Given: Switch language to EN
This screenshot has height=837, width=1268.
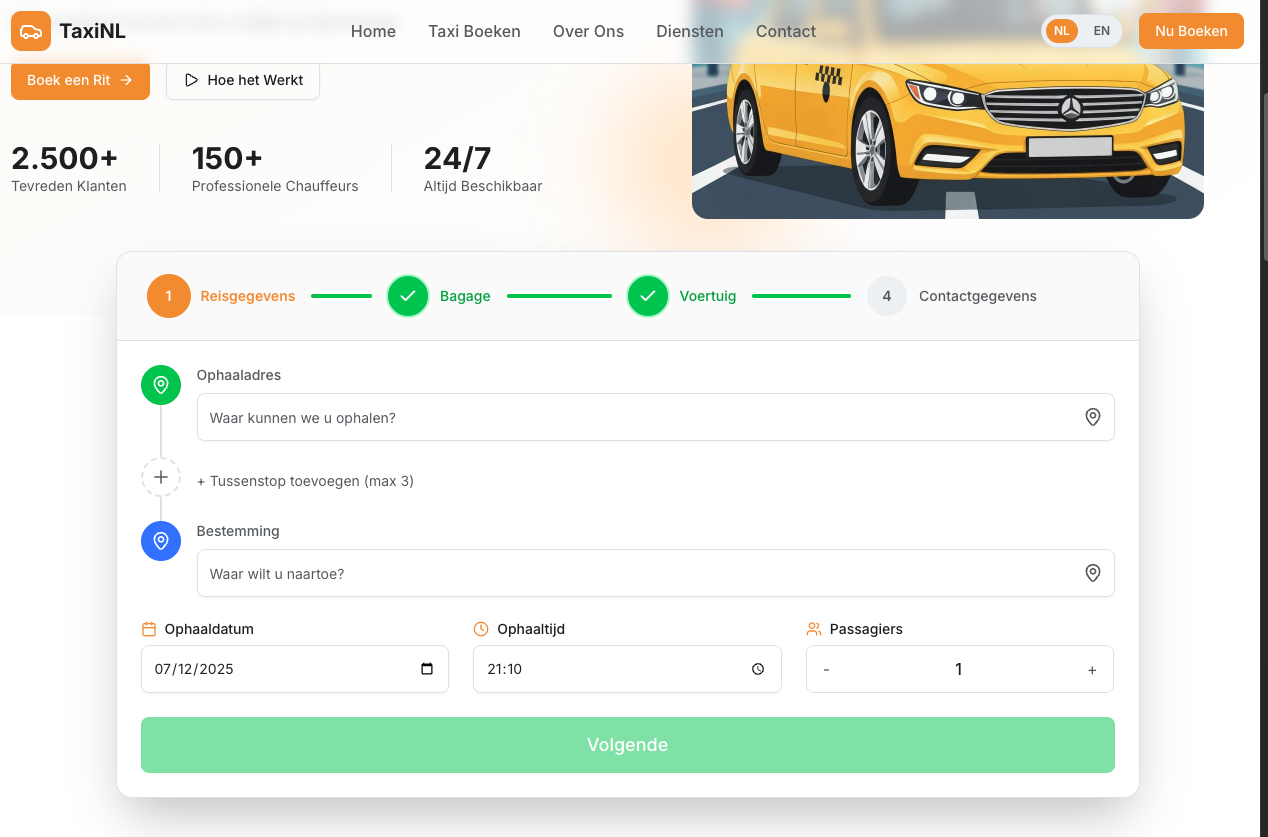Looking at the screenshot, I should tap(1101, 31).
